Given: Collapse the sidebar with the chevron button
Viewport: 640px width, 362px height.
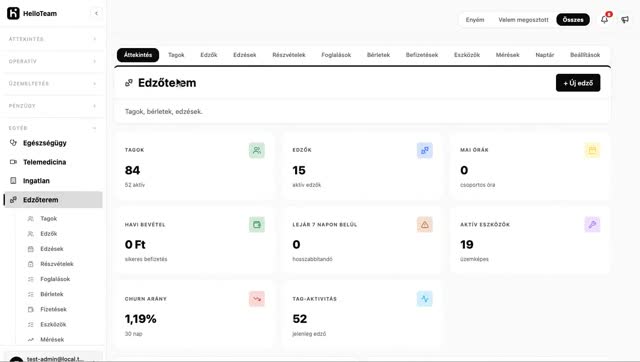Looking at the screenshot, I should [x=96, y=13].
